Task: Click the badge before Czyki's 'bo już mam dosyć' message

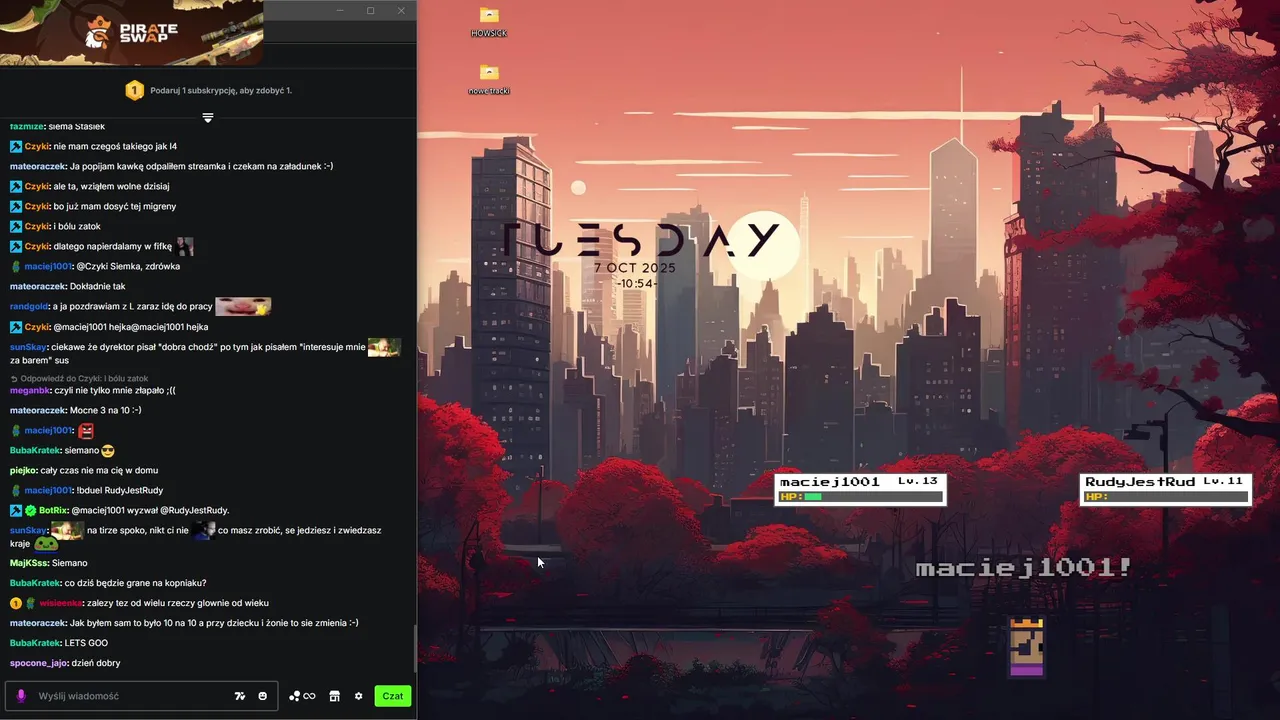Action: point(16,207)
